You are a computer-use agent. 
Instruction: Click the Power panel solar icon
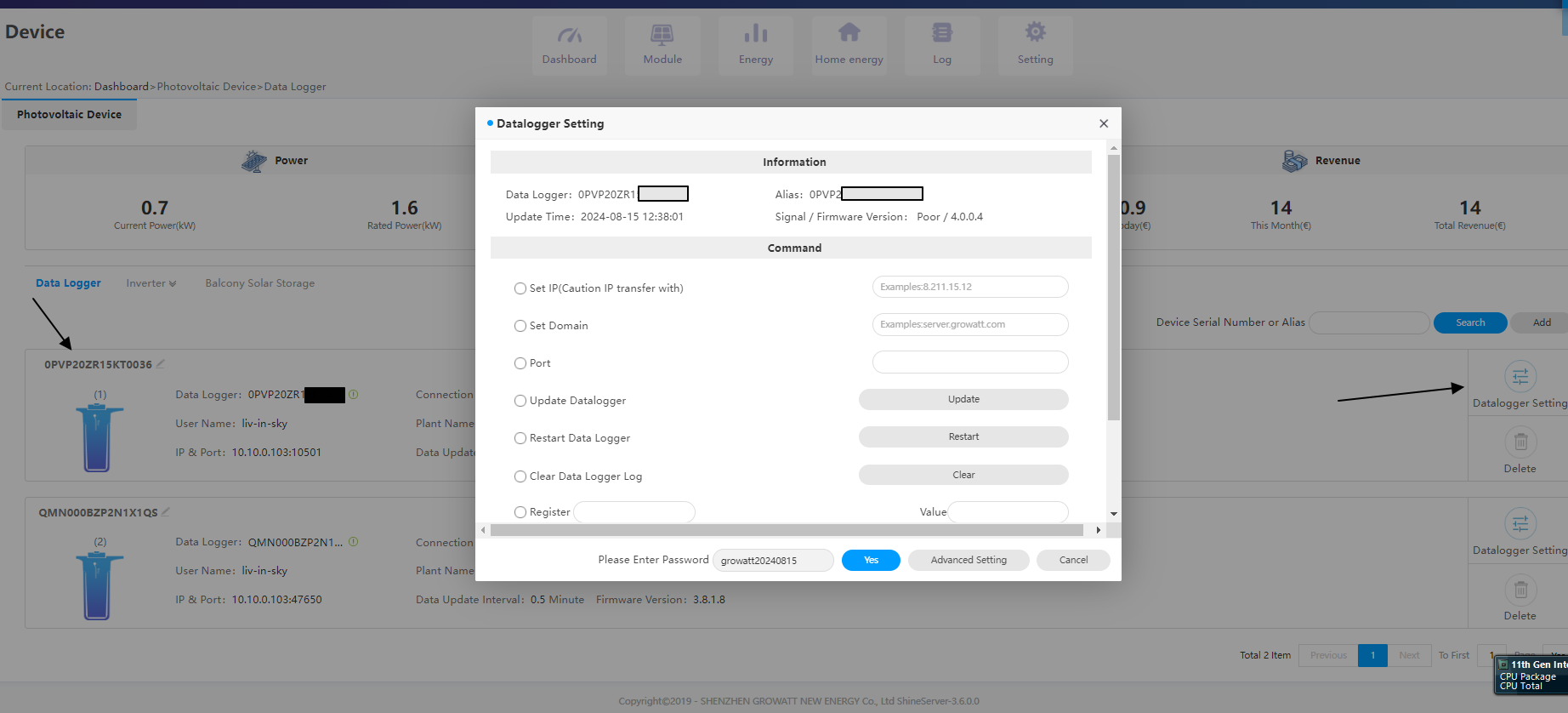pyautogui.click(x=254, y=161)
